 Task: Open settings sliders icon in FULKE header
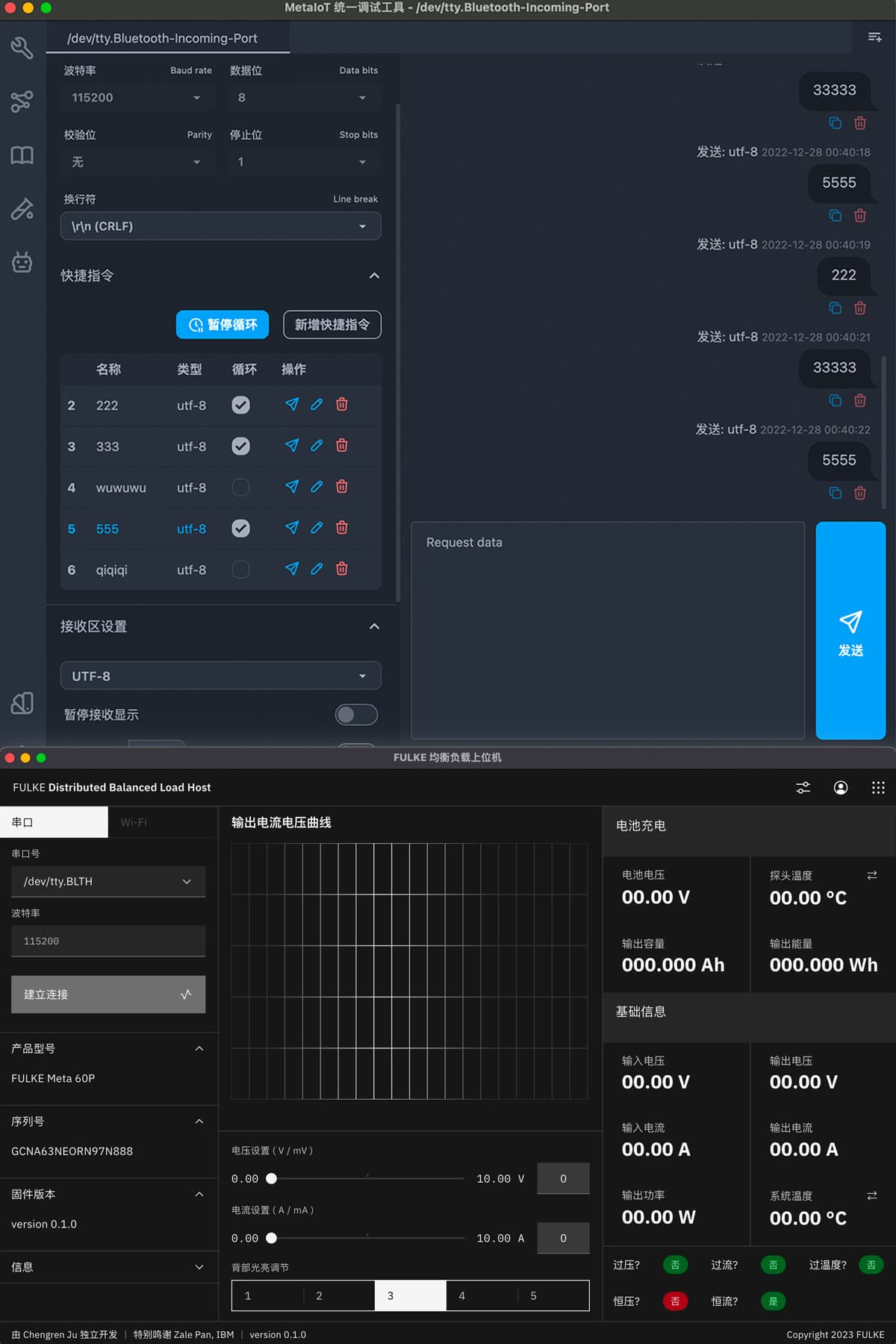(803, 788)
